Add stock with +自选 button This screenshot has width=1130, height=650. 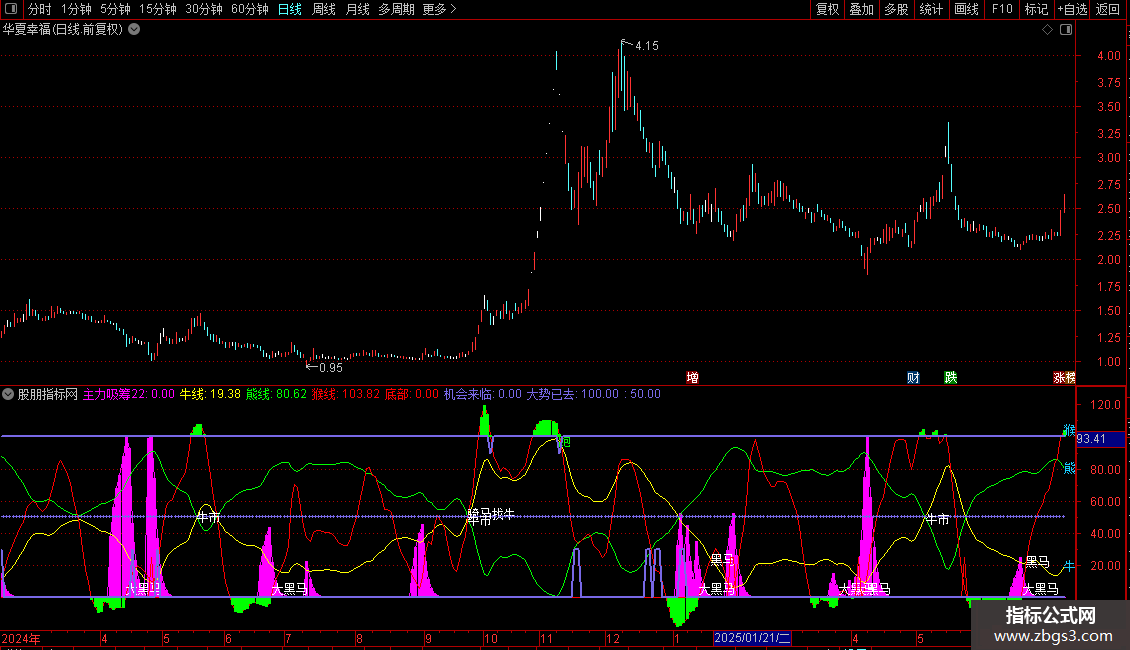click(1072, 9)
